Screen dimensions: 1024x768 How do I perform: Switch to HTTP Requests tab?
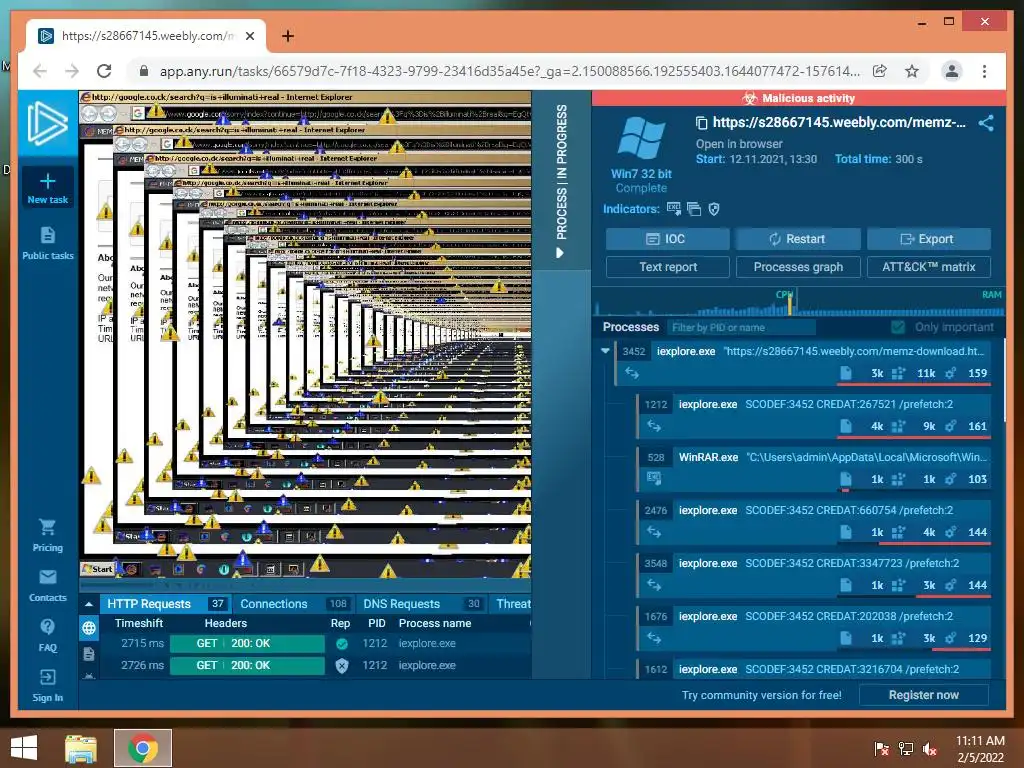click(164, 604)
